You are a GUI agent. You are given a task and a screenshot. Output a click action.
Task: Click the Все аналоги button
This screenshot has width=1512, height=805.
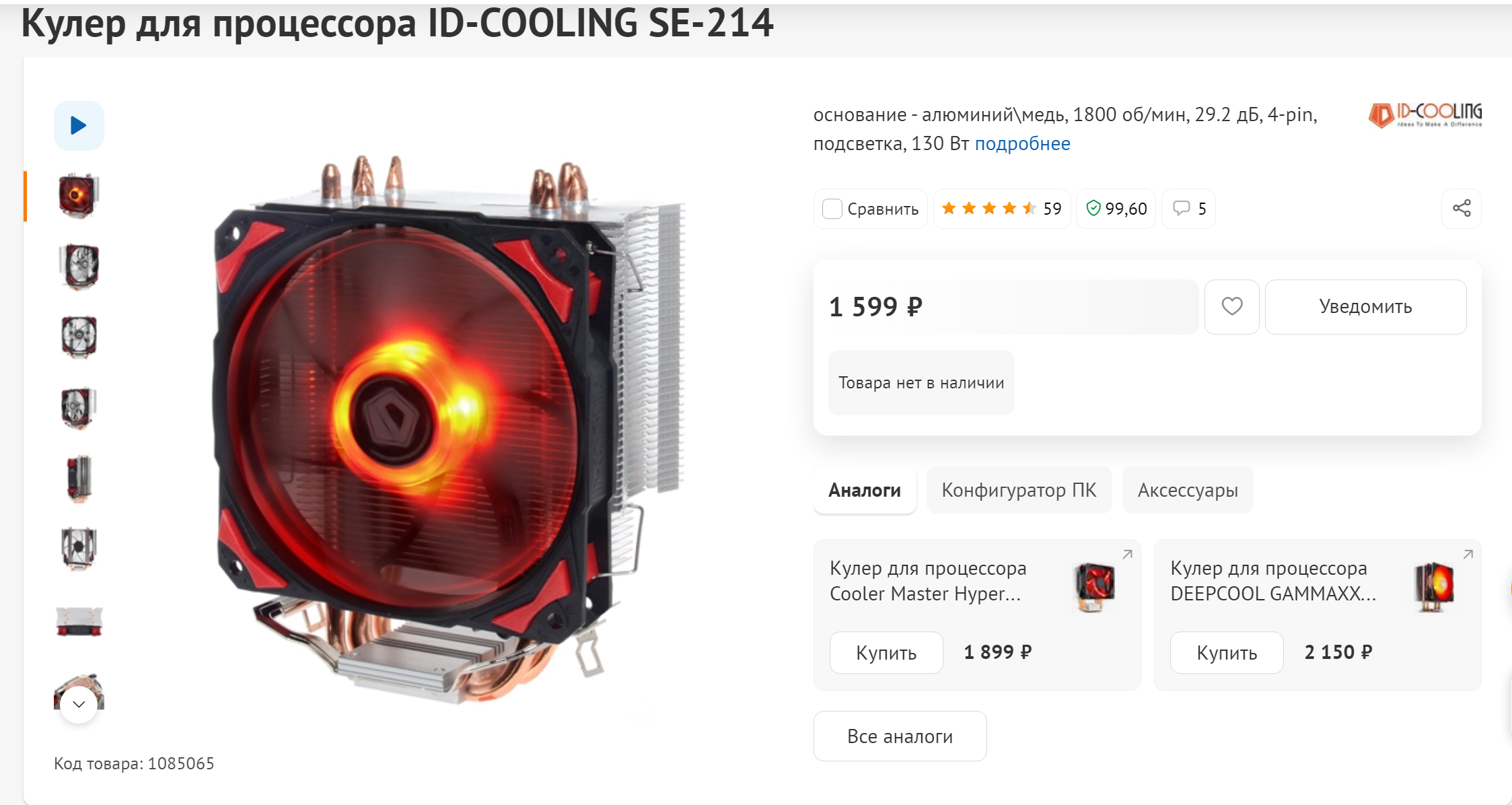click(900, 736)
